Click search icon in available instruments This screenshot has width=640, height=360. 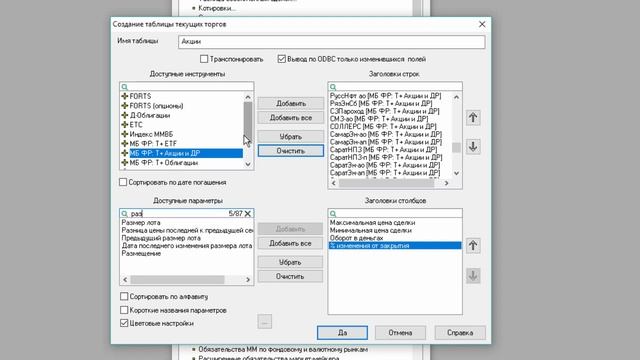[x=125, y=87]
